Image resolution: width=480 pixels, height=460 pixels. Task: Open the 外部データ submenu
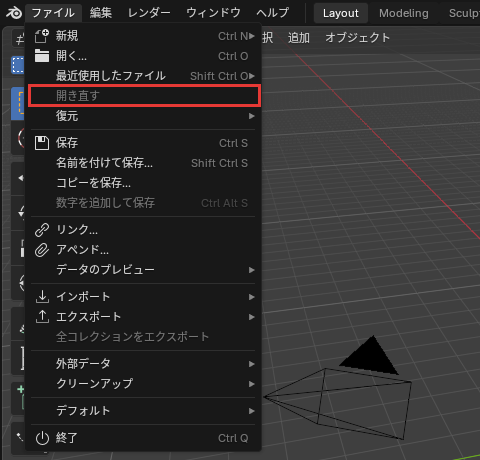(143, 364)
